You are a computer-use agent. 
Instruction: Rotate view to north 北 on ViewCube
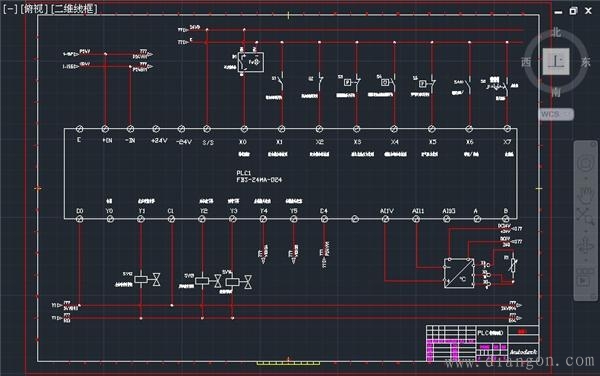tap(556, 33)
